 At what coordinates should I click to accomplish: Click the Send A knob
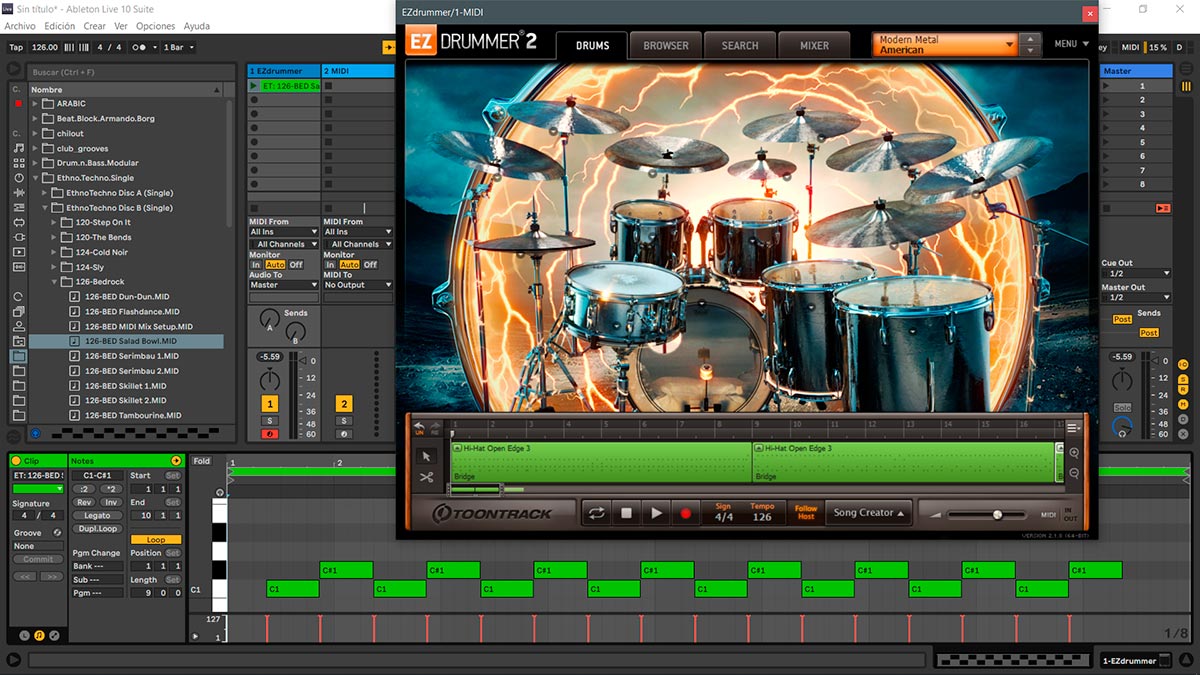point(270,321)
